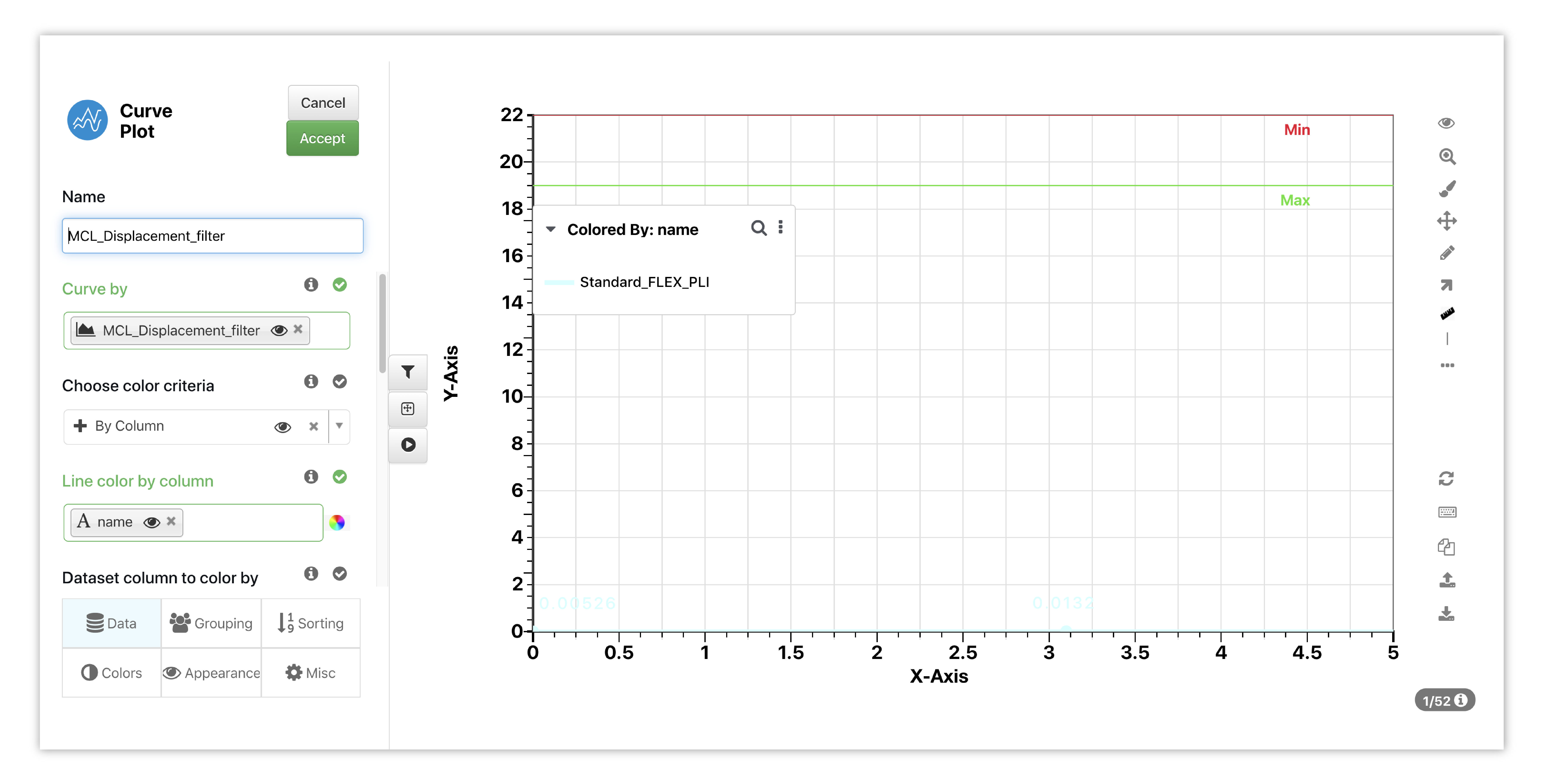Image resolution: width=1544 pixels, height=784 pixels.
Task: Open the Curve by selection box
Action: coord(207,331)
